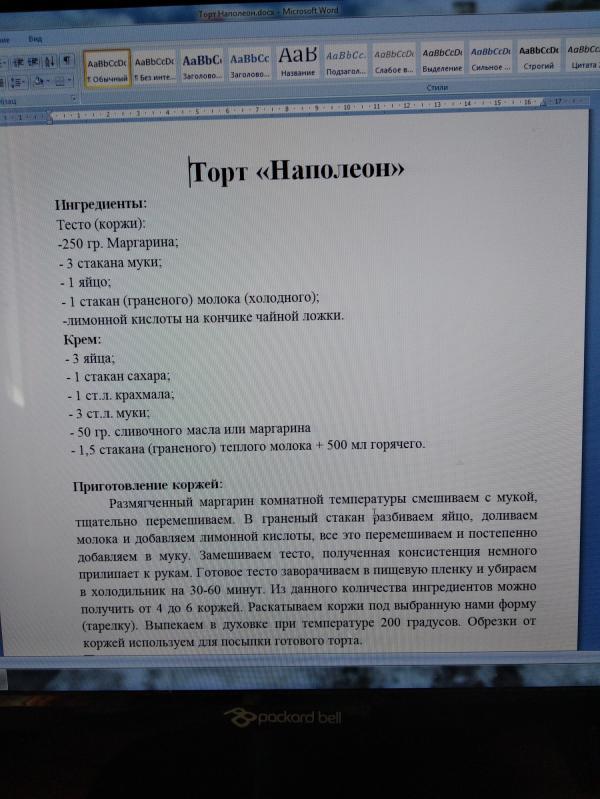
Task: Apply the Выделение style
Action: [442, 60]
